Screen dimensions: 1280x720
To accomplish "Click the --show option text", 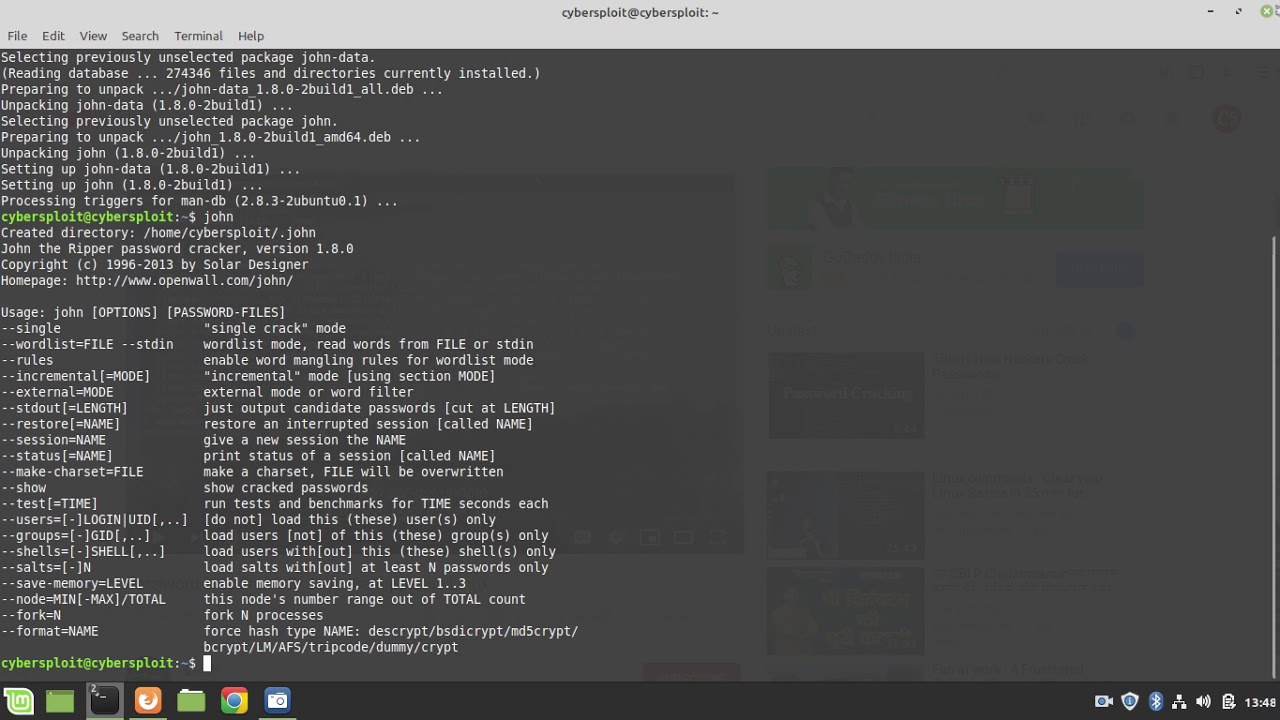I will tap(23, 489).
